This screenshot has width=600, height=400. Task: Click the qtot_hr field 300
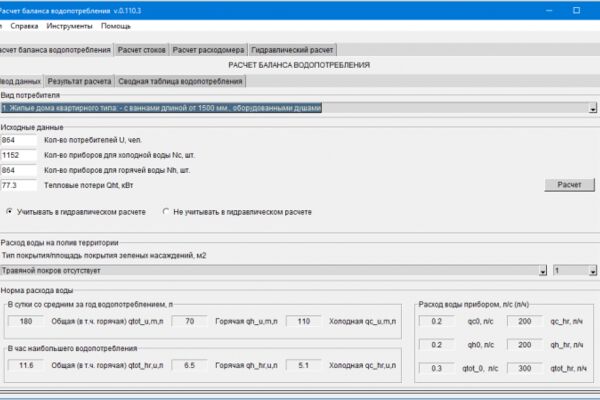tap(525, 368)
